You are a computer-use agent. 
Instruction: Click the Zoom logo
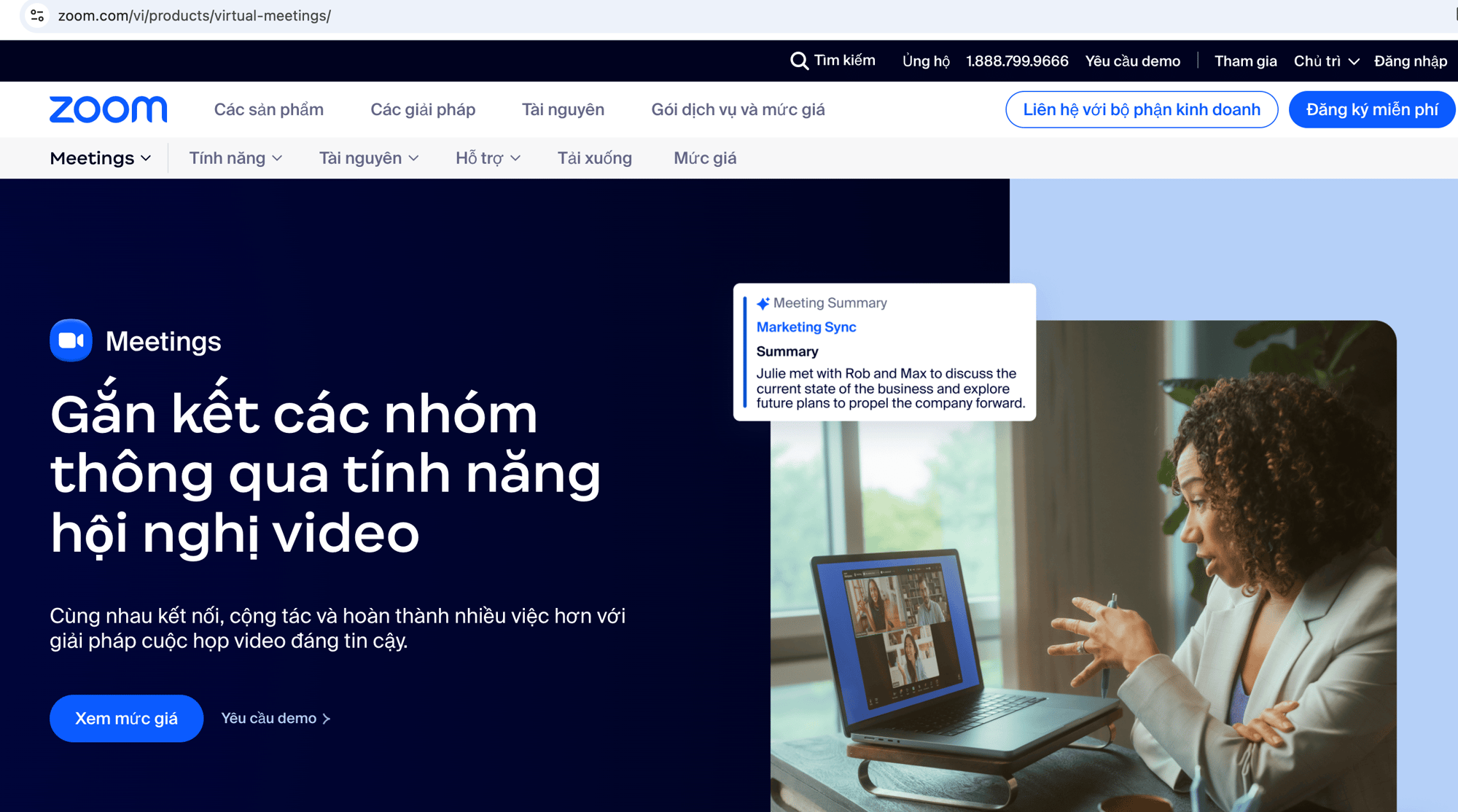click(x=108, y=109)
